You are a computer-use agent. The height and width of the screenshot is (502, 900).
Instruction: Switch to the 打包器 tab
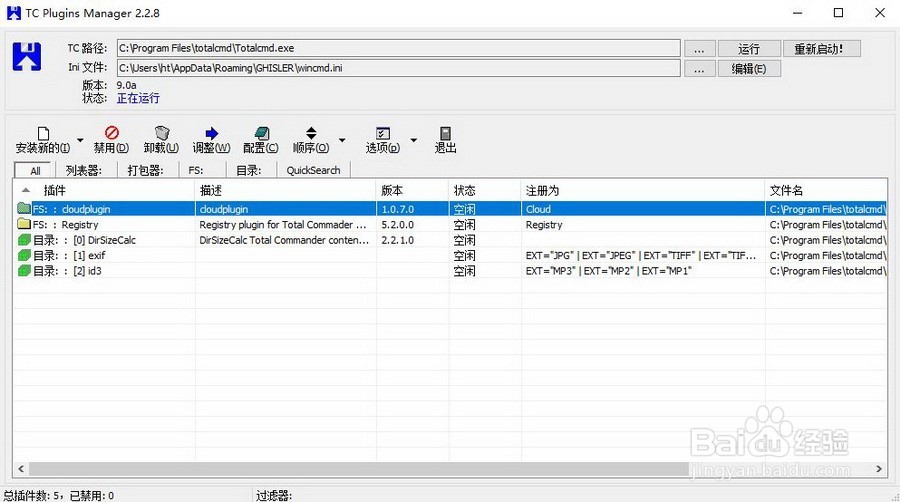pyautogui.click(x=145, y=170)
